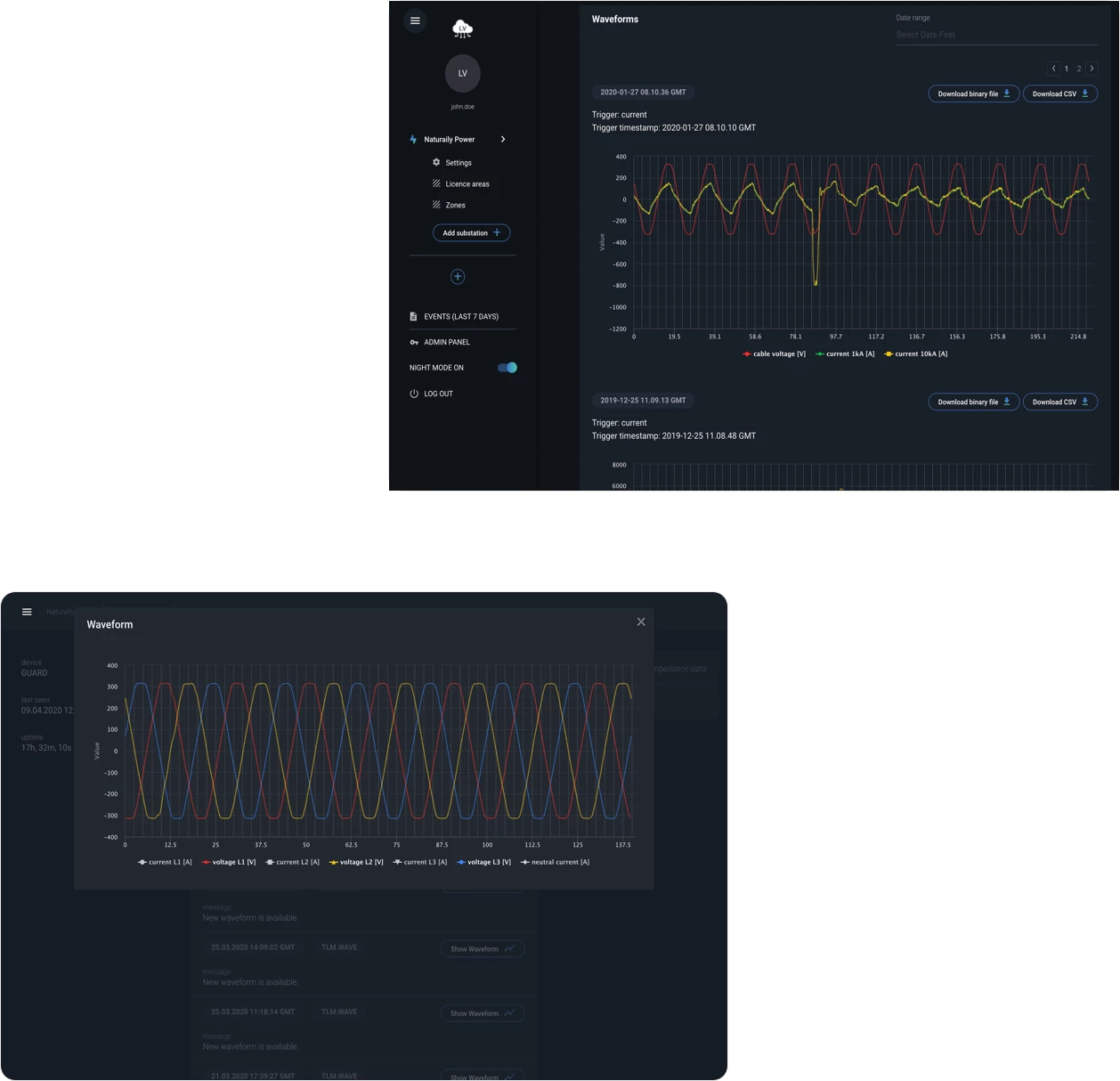Toggle current L1 [A] legend entry
Viewport: 1120px width, 1081px height.
(x=165, y=862)
